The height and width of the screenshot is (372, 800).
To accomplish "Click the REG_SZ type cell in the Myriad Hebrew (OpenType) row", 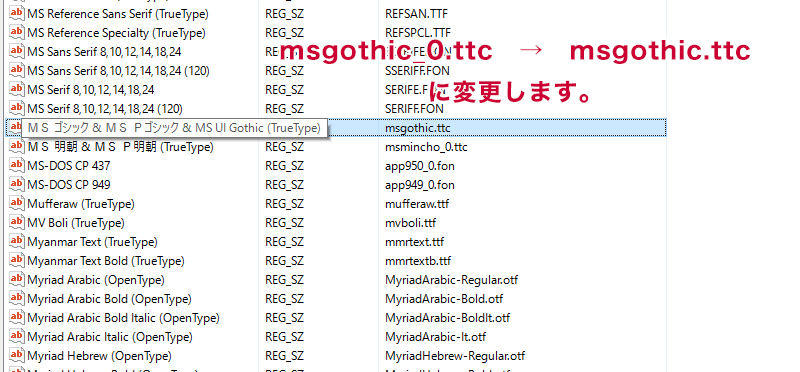I will pos(284,356).
